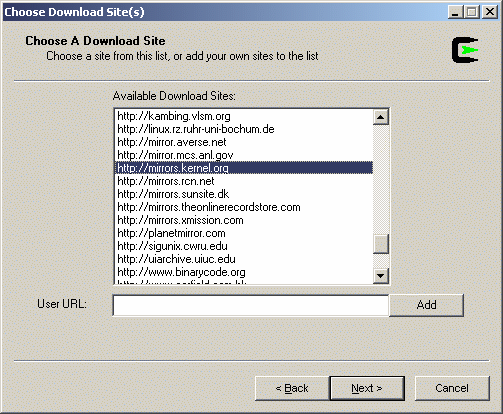Close the setup window
This screenshot has height=414, width=503.
tap(490, 12)
